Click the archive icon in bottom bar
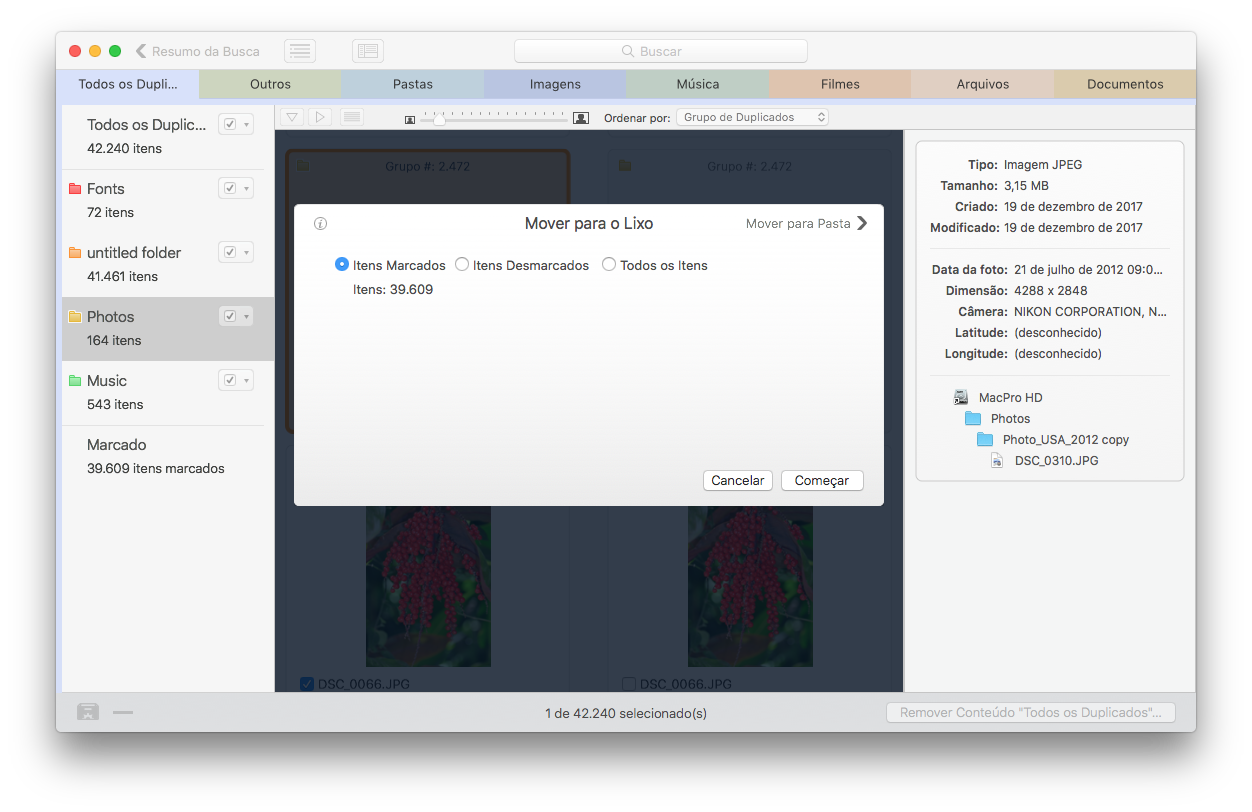1252x812 pixels. pos(88,712)
